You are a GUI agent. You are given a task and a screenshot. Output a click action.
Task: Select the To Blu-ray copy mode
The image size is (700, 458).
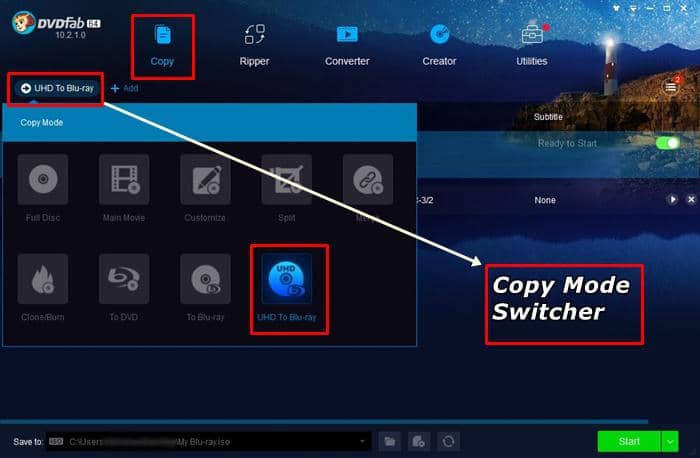[x=205, y=288]
